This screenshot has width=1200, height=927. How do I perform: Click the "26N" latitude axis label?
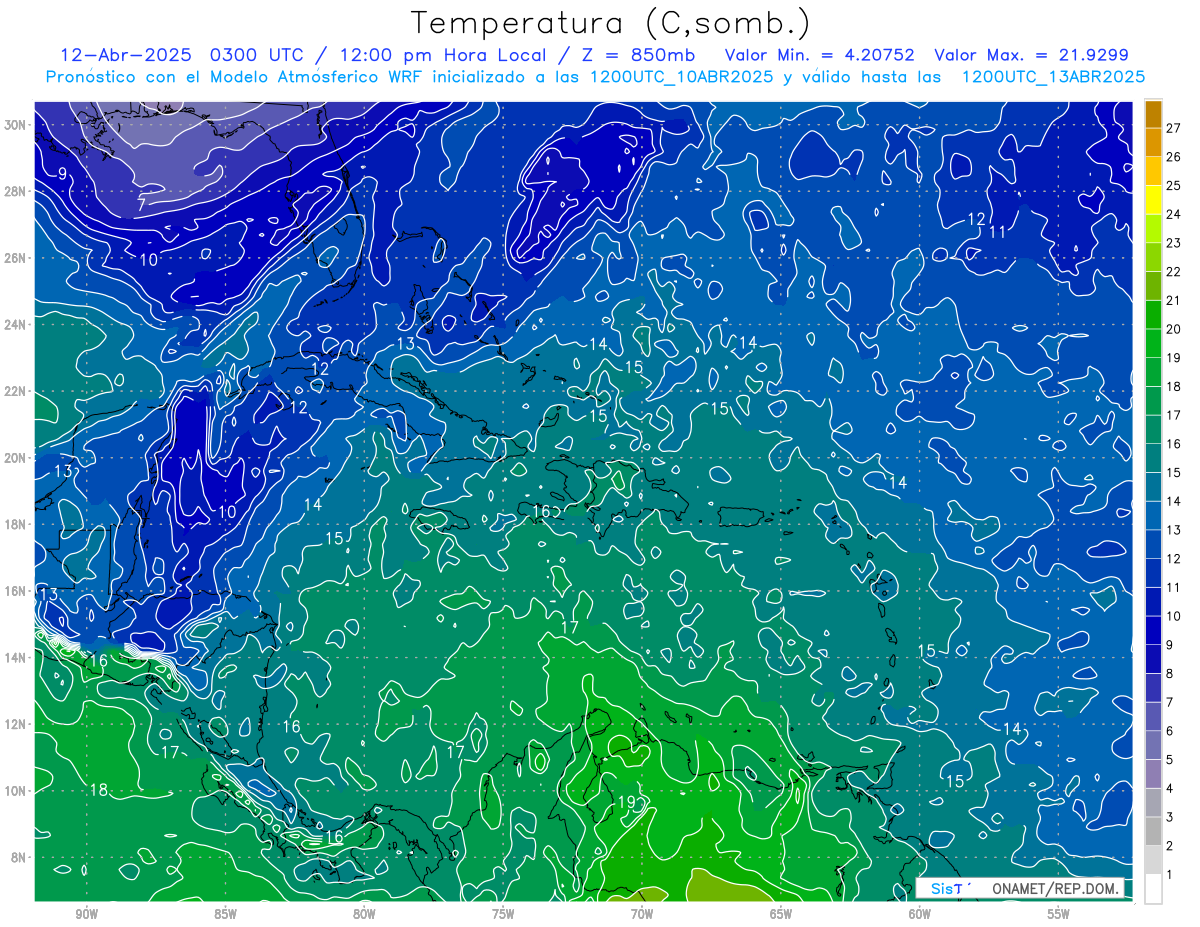tap(15, 258)
